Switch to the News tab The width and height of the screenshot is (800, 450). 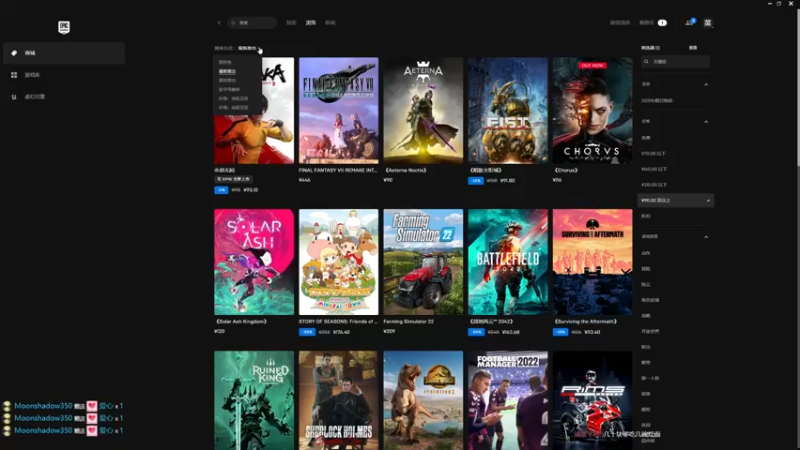pos(331,23)
